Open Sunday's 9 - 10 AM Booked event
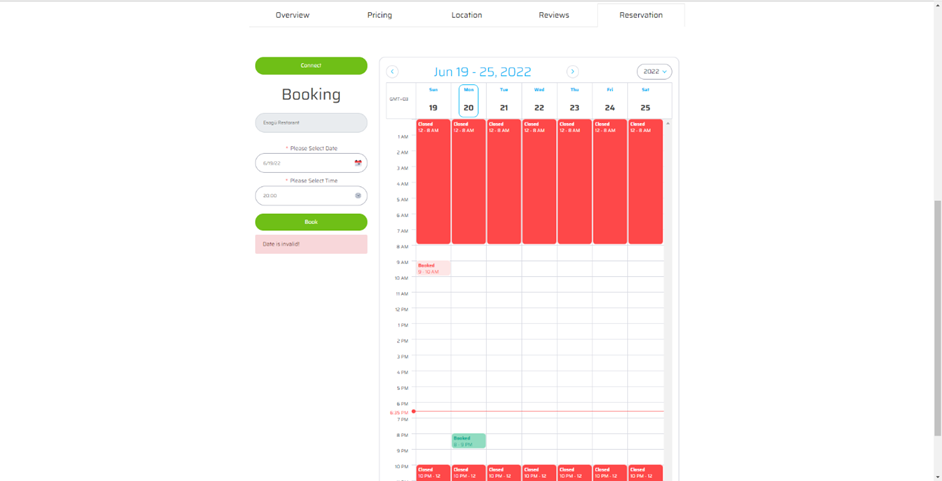 pyautogui.click(x=433, y=268)
